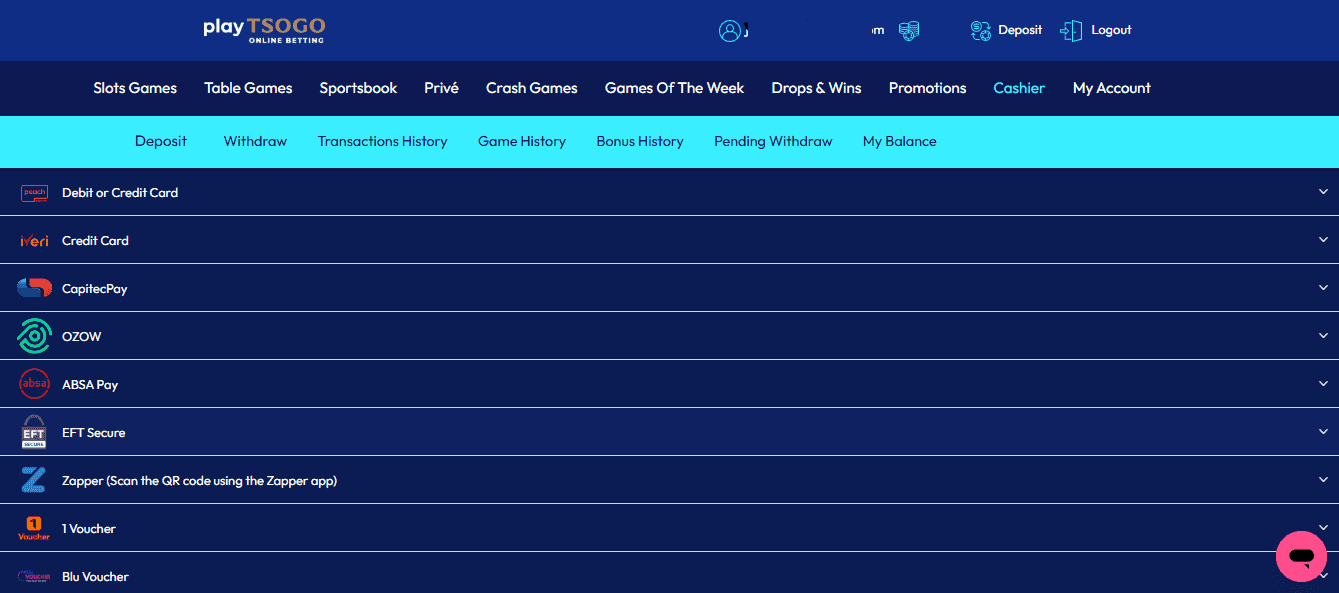The height and width of the screenshot is (593, 1339).
Task: Click the Peach payments card icon
Action: [x=34, y=193]
